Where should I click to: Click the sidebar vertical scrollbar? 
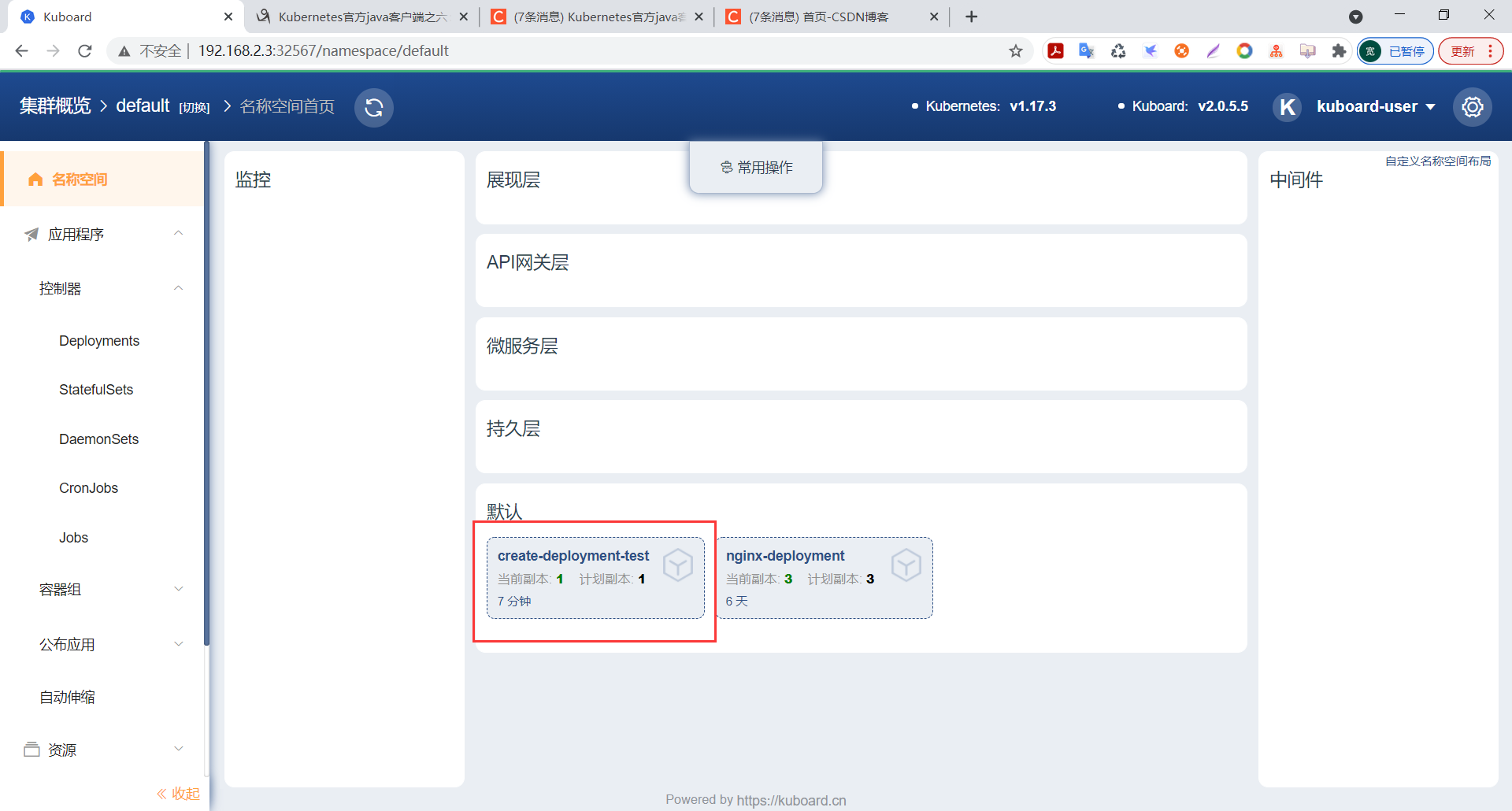(206, 394)
